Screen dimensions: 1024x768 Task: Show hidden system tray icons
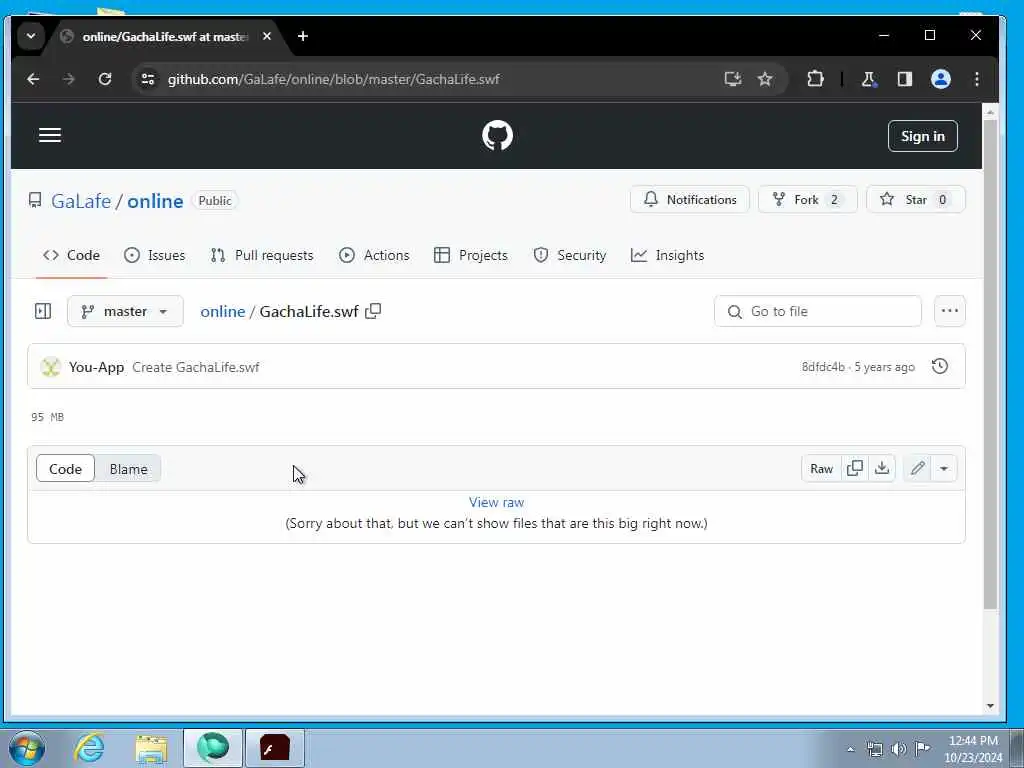pyautogui.click(x=850, y=749)
